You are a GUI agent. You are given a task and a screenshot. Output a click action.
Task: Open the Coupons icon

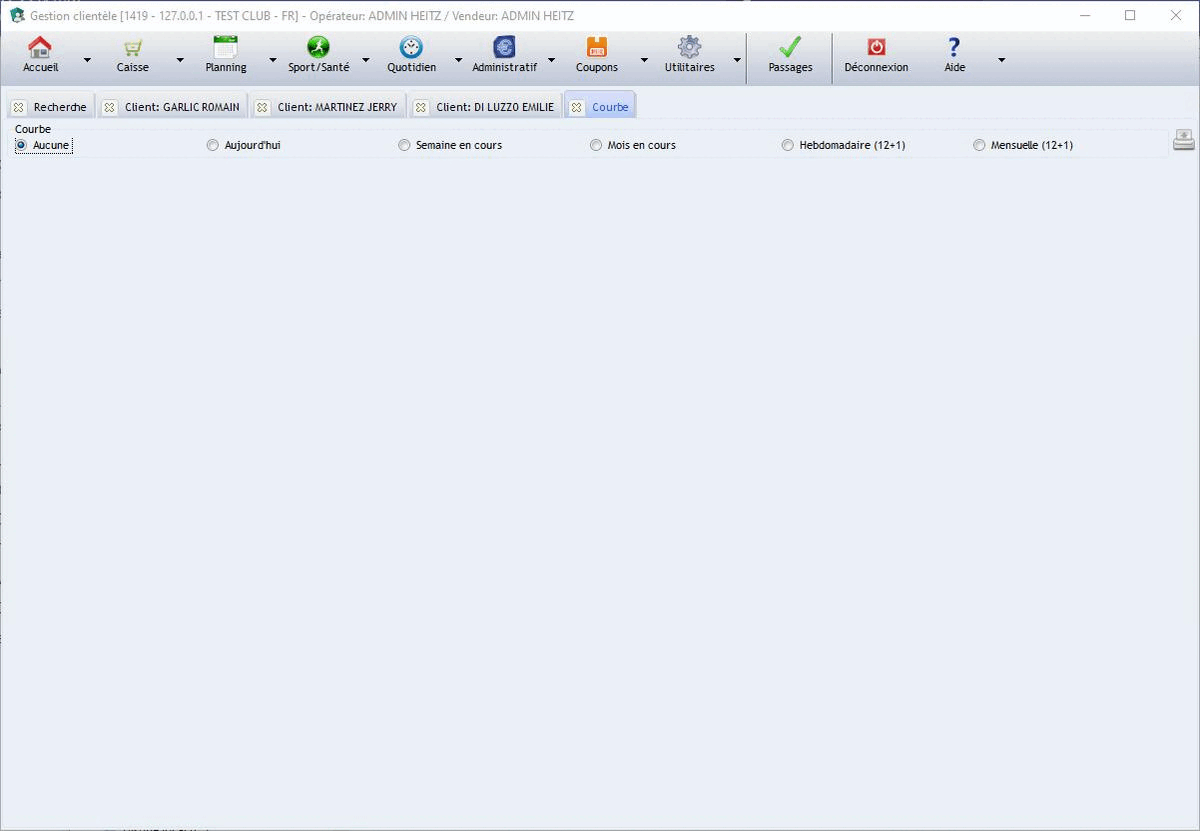[596, 48]
